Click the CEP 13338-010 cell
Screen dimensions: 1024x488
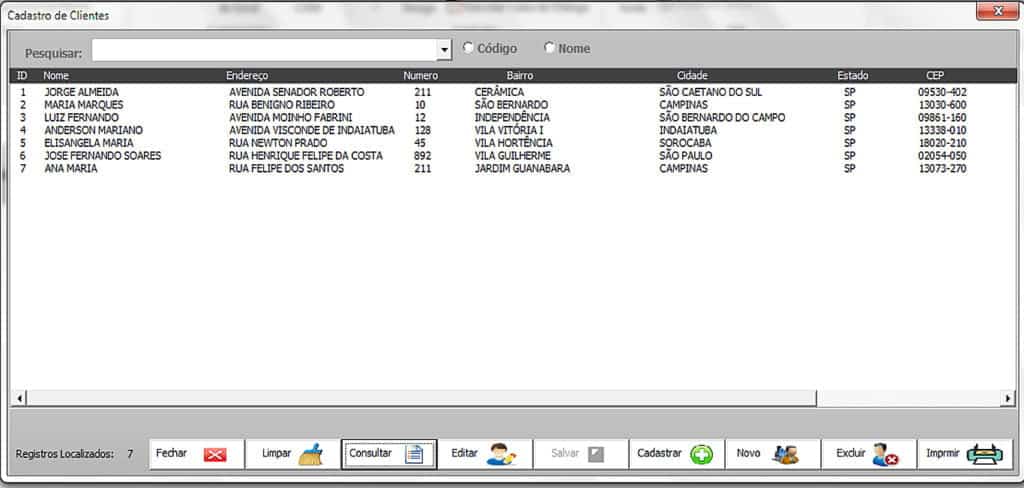pyautogui.click(x=942, y=131)
